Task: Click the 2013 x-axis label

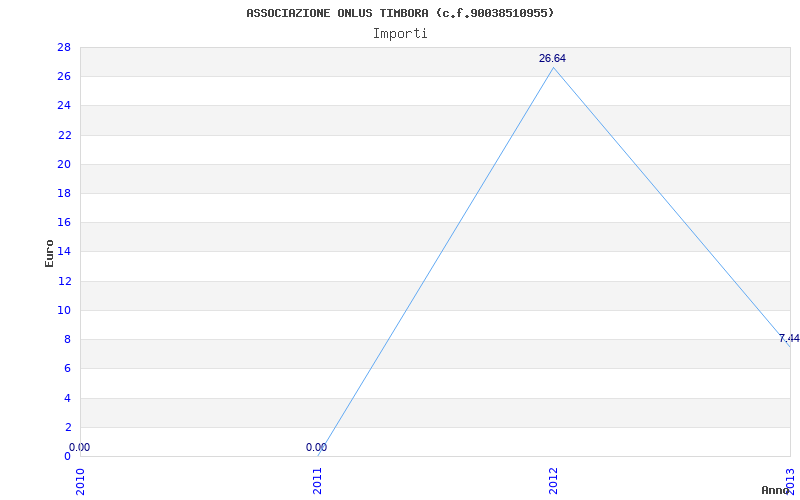Action: 790,480
